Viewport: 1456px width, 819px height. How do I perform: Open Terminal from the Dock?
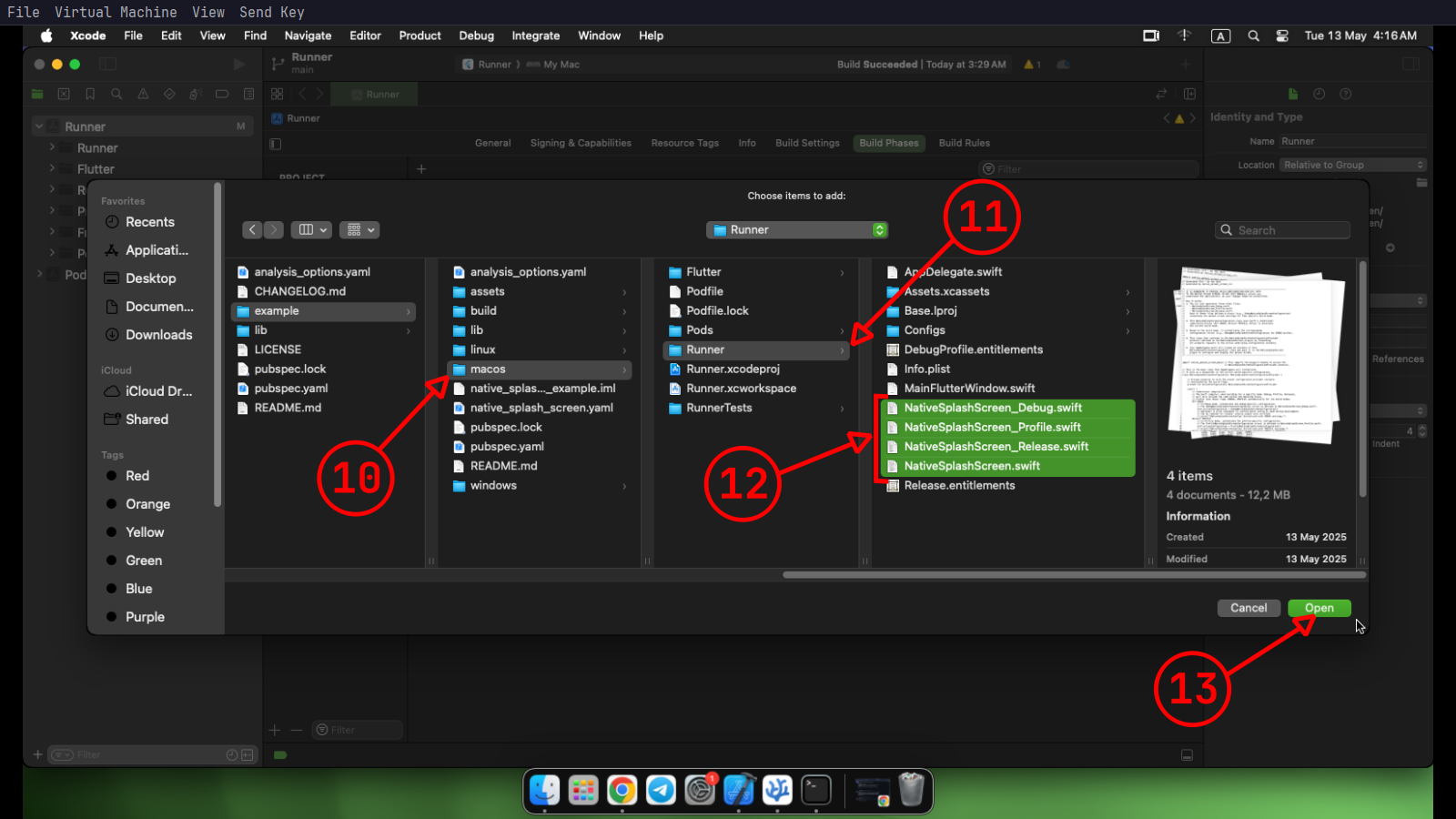816,790
